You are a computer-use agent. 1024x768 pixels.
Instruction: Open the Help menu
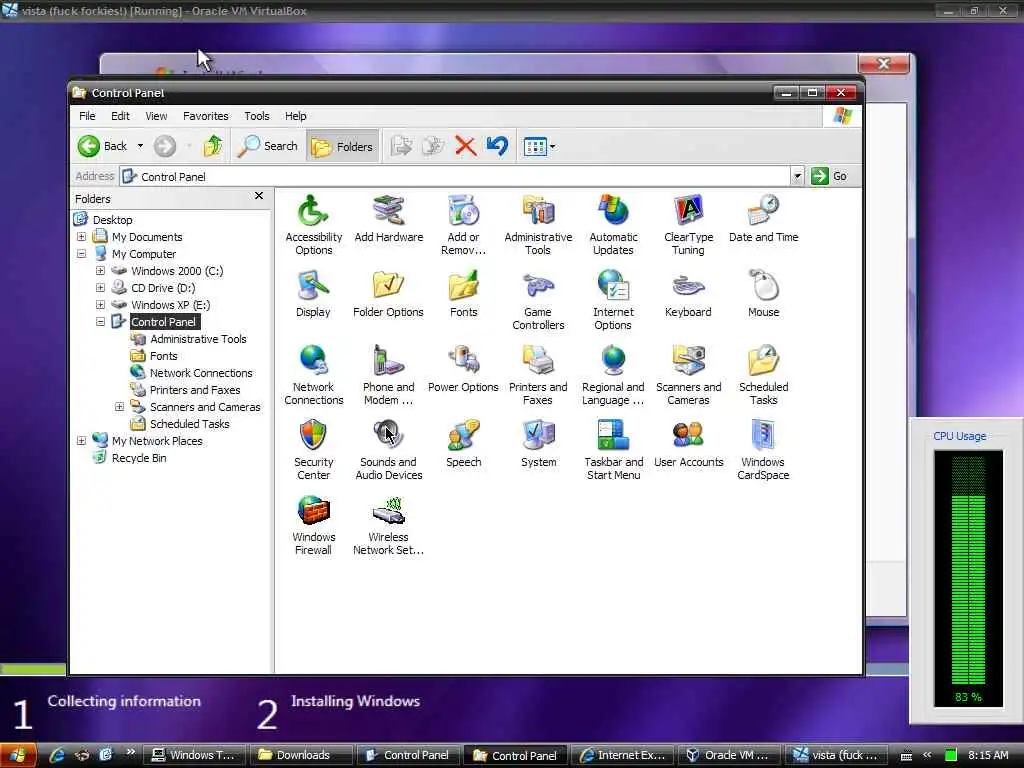pos(295,116)
